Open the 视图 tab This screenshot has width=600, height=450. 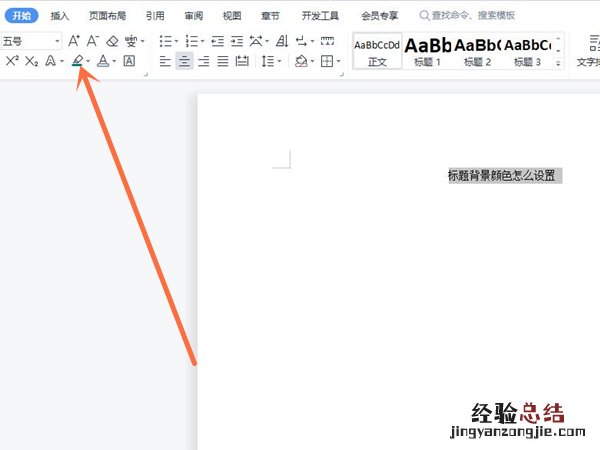(232, 16)
